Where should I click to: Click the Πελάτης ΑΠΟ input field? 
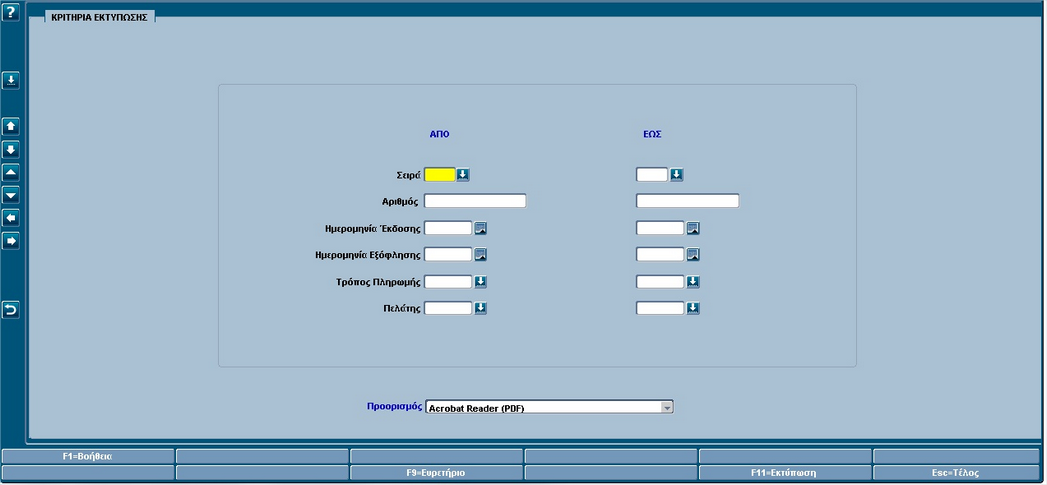(449, 308)
